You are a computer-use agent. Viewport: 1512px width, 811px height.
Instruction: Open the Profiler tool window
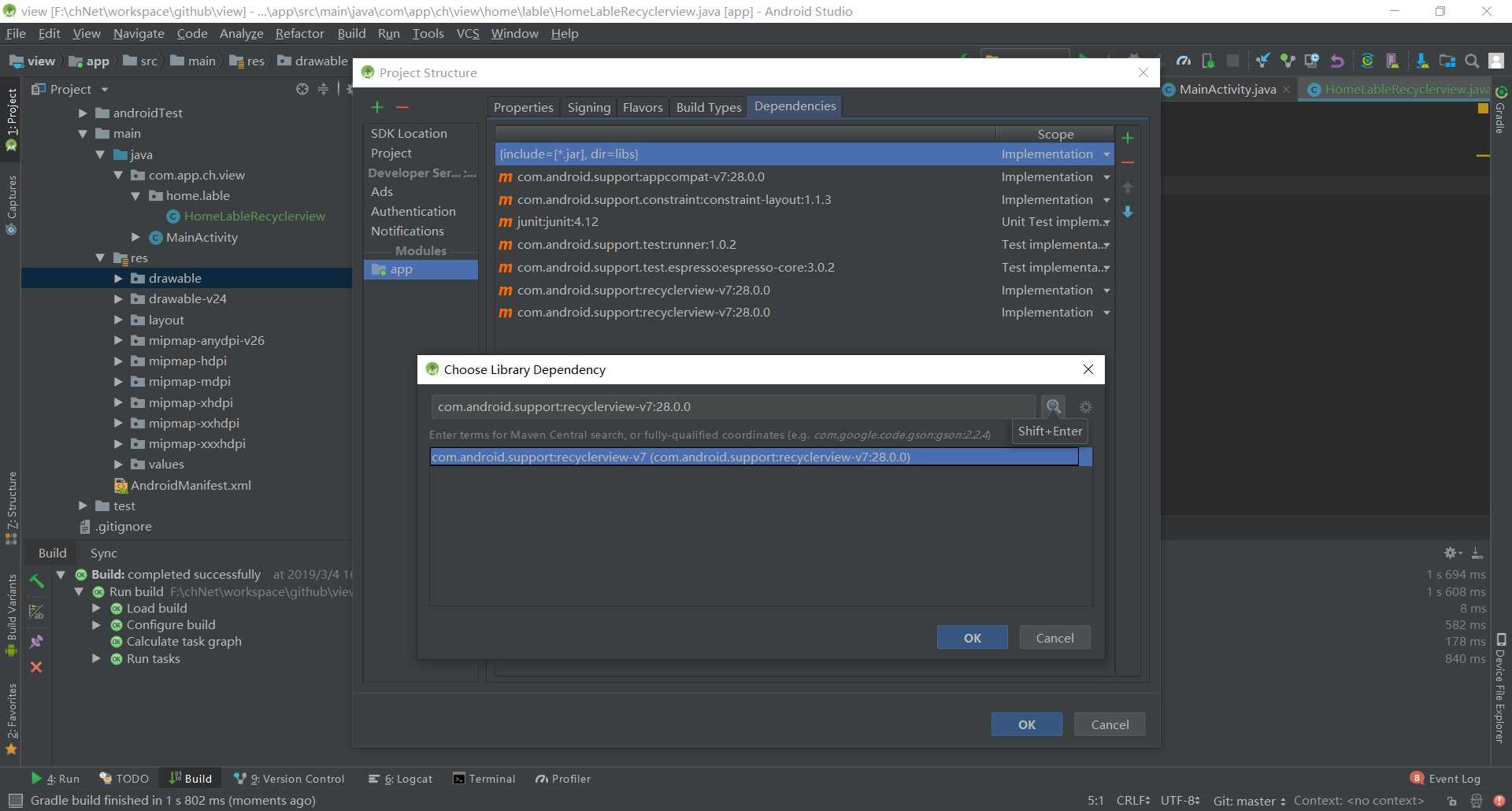[563, 779]
